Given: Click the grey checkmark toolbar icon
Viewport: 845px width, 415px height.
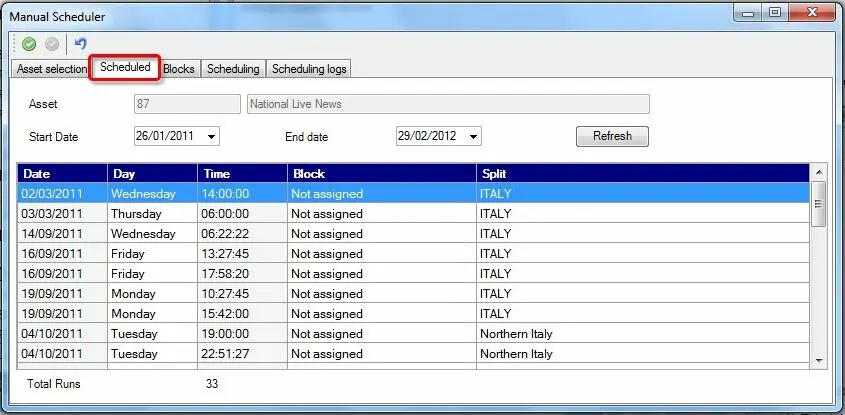Looking at the screenshot, I should (52, 44).
